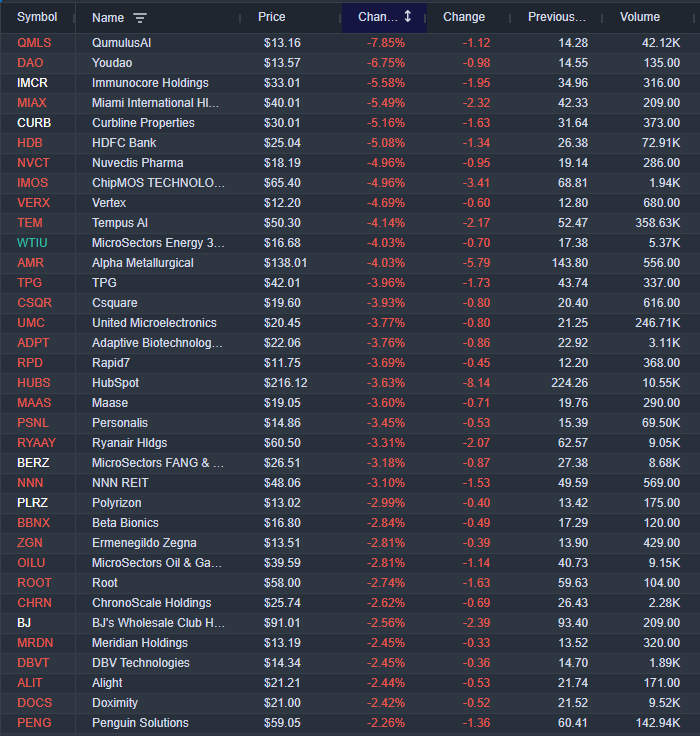Click the Ryanair Hldgs name cell
The height and width of the screenshot is (736, 700).
(x=130, y=443)
